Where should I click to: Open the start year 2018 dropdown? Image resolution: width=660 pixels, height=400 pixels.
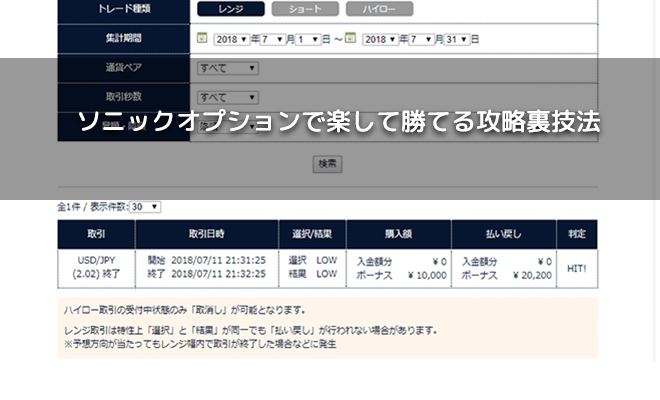tap(232, 40)
